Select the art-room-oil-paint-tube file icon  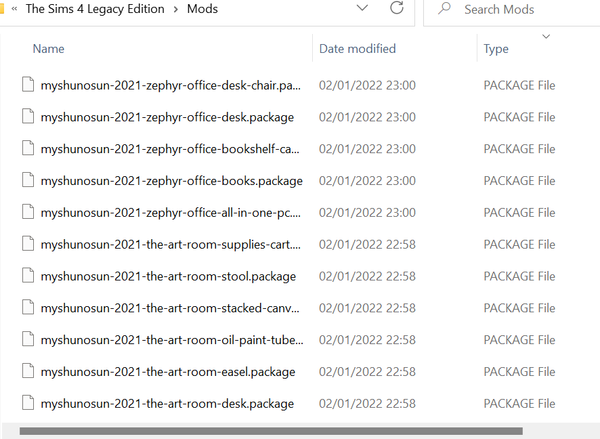28,339
